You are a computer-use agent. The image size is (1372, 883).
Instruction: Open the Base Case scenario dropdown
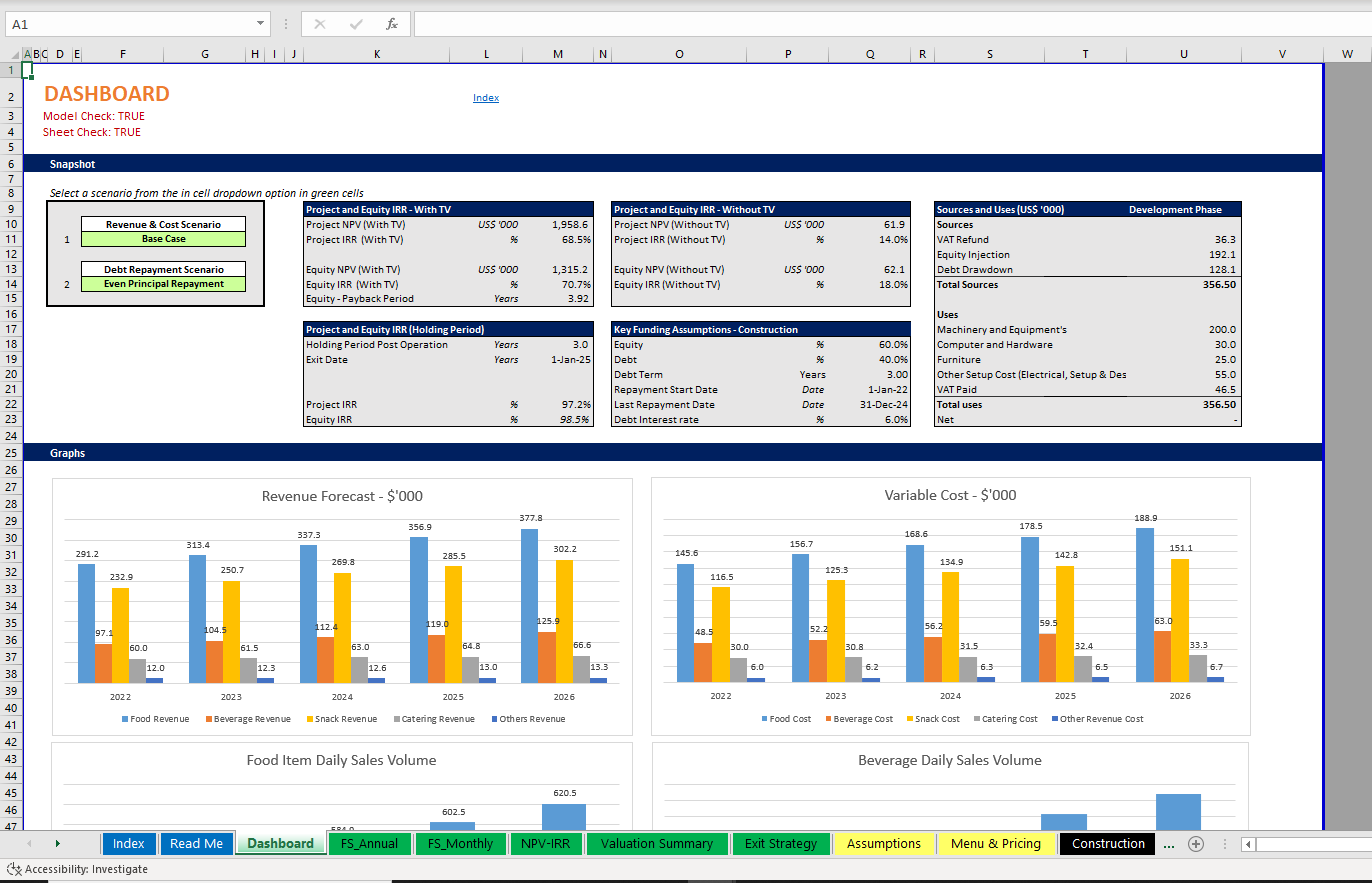coord(163,238)
